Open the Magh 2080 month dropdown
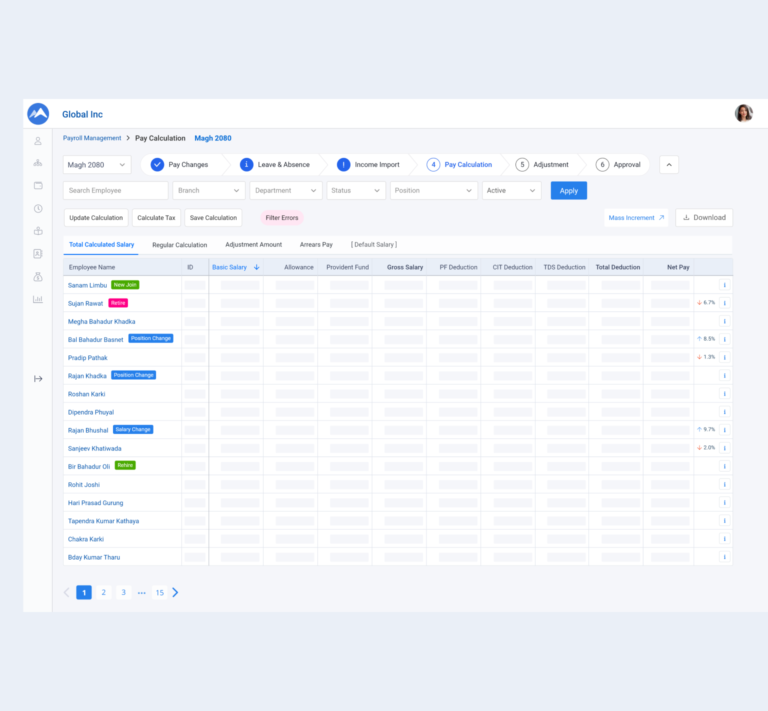Screen dimensions: 768x711 pyautogui.click(x=97, y=165)
